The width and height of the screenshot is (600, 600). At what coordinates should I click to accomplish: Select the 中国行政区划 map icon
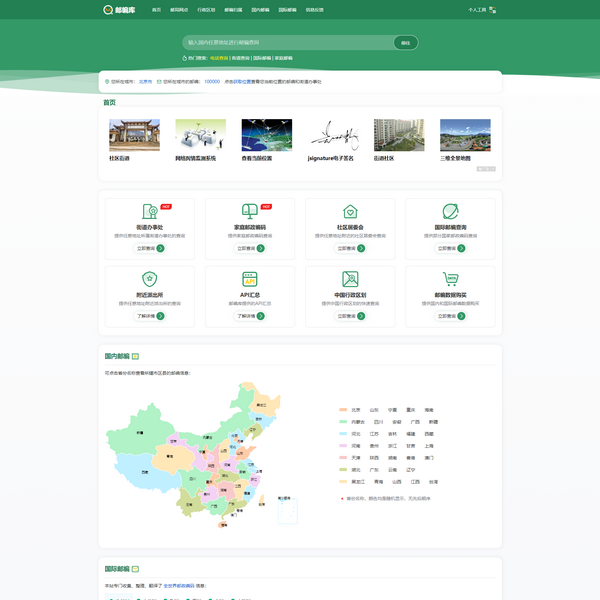(x=350, y=280)
